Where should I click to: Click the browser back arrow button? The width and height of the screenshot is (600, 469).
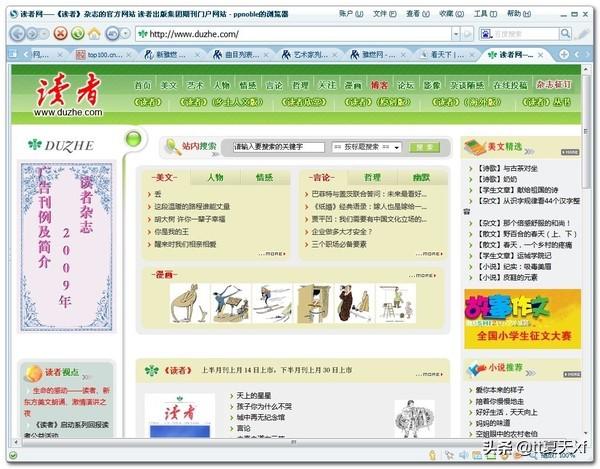tap(17, 33)
